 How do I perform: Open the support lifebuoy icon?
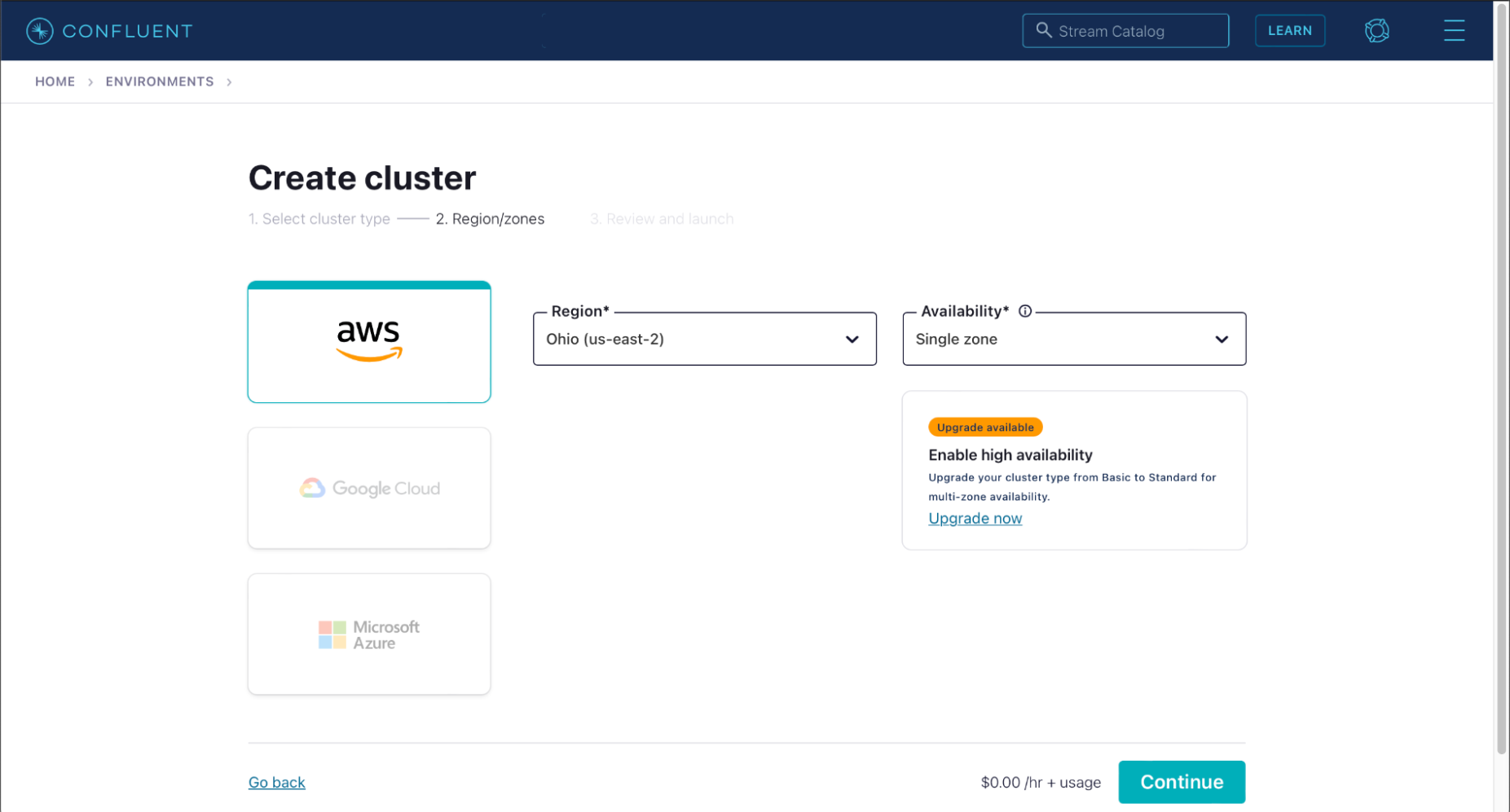(x=1376, y=31)
